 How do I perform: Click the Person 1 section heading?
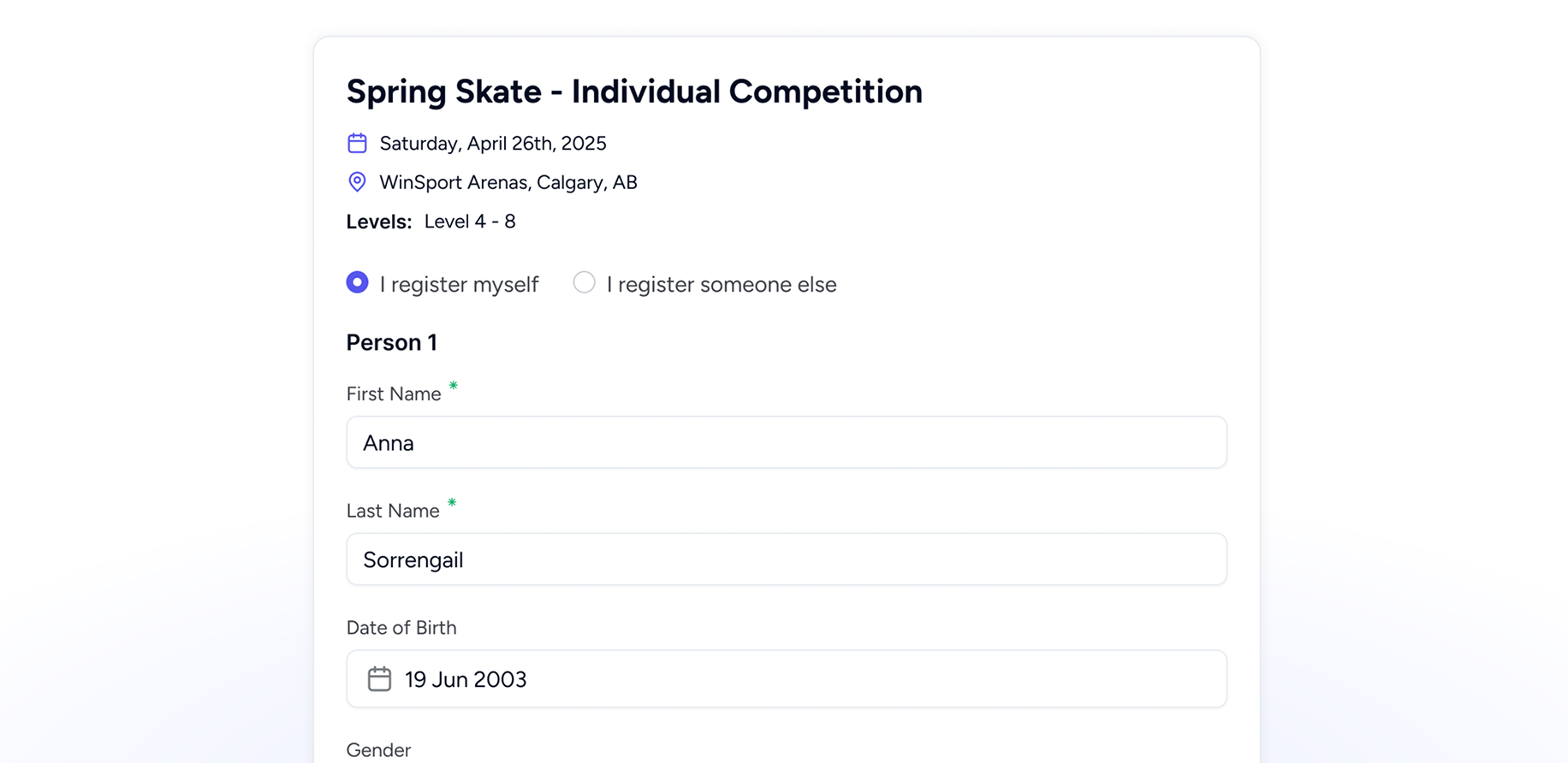click(391, 342)
